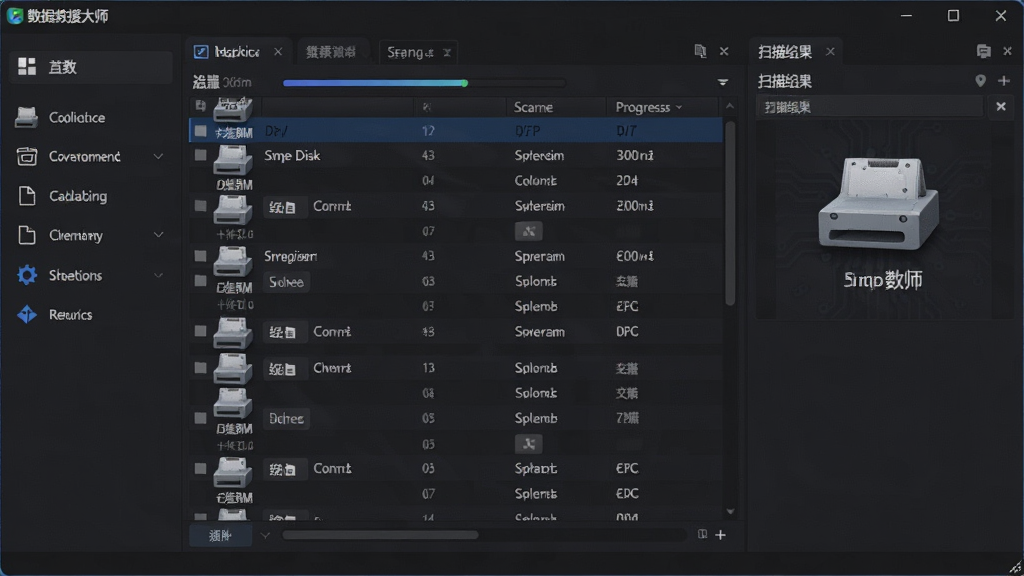Open the filter dropdown right of the slider
The width and height of the screenshot is (1024, 576).
tap(722, 82)
